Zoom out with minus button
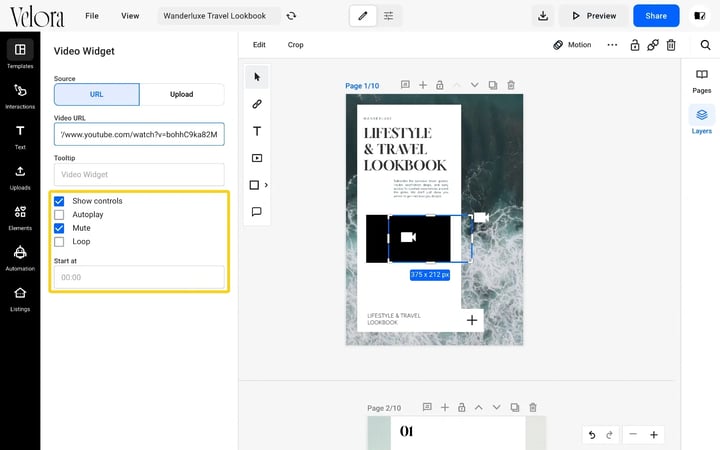 click(633, 434)
